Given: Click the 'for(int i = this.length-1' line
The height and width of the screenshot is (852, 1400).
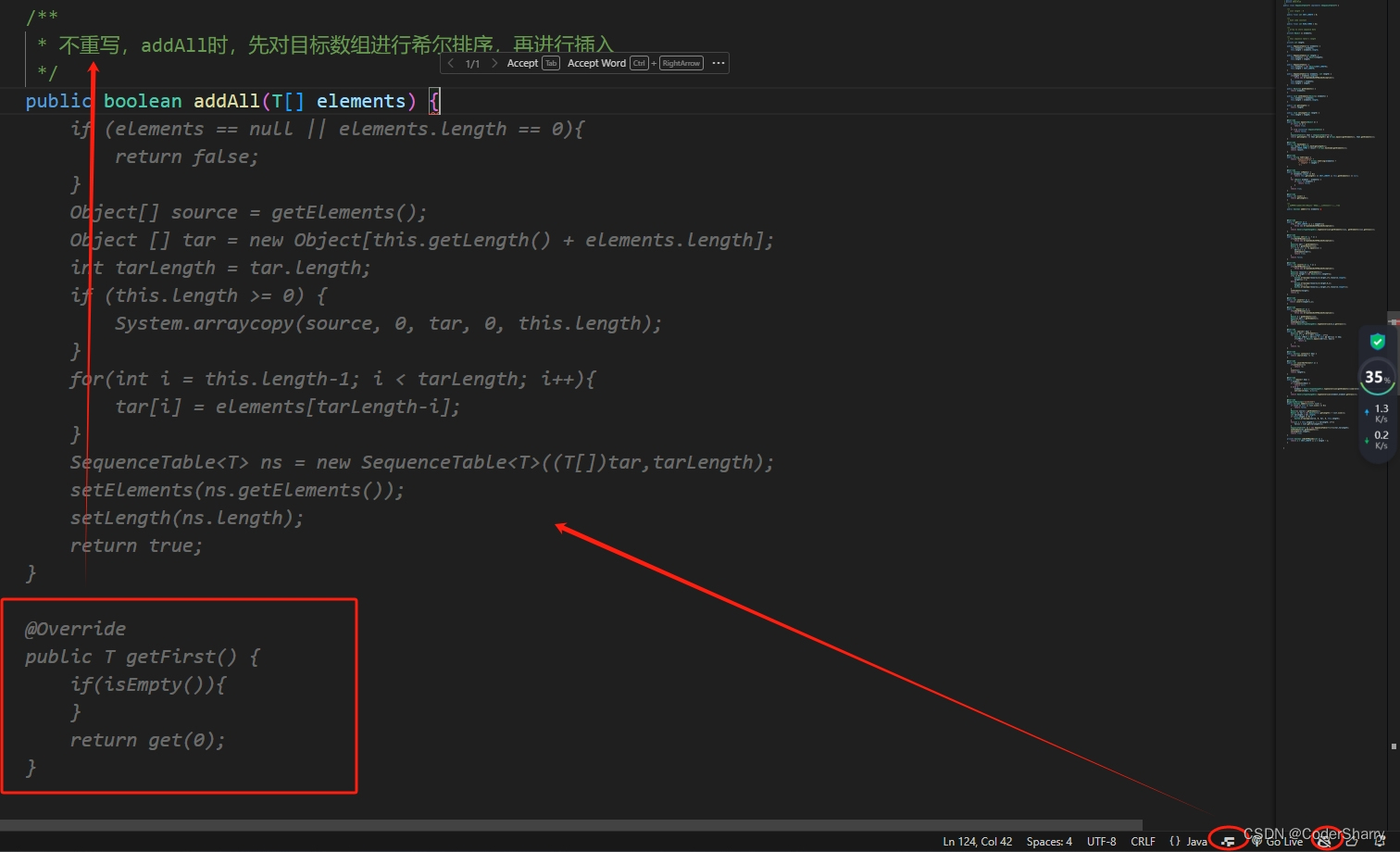Looking at the screenshot, I should tap(333, 379).
